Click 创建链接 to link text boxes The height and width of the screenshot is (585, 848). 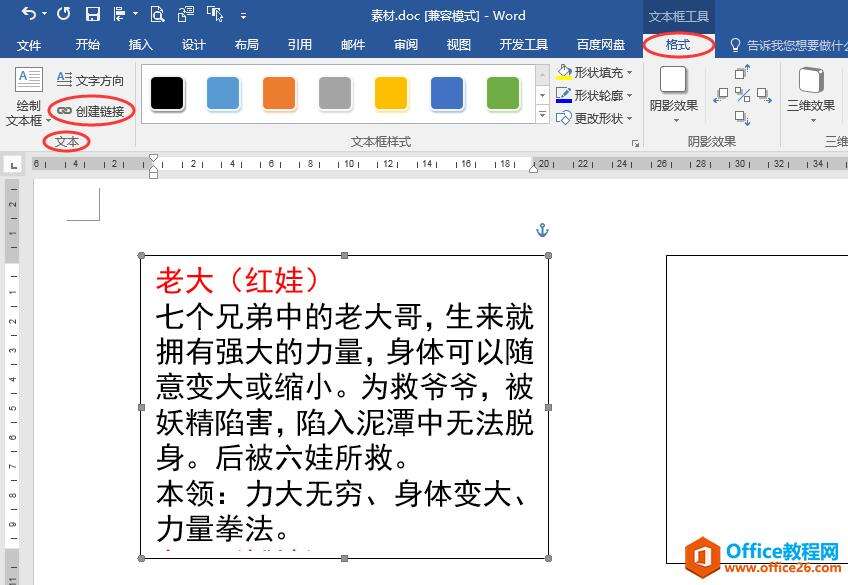pyautogui.click(x=91, y=111)
